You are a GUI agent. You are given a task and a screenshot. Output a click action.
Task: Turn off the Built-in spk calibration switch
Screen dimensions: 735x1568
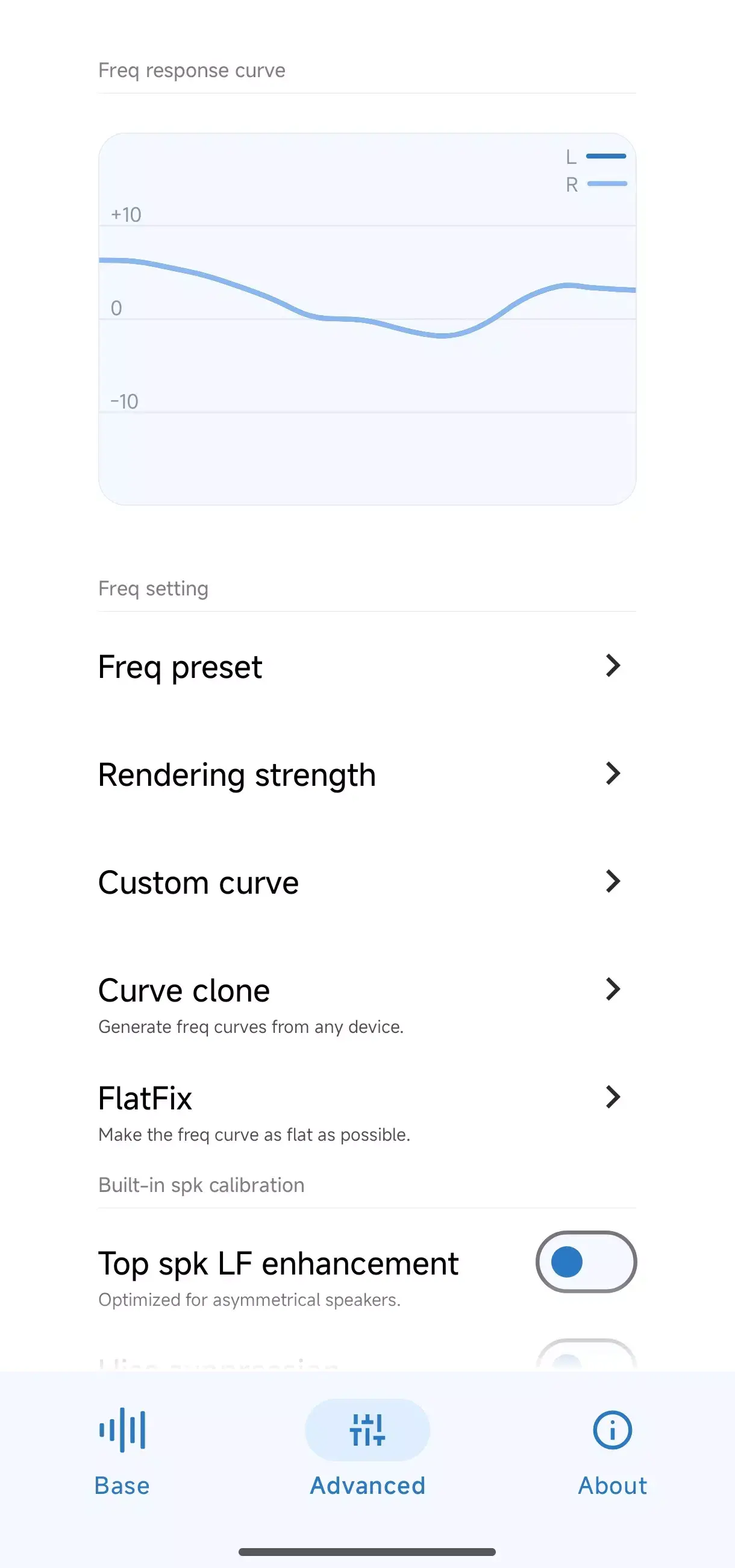click(586, 1262)
